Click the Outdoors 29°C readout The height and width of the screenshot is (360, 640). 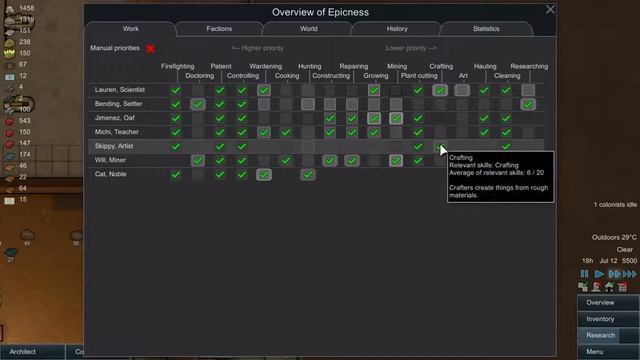pyautogui.click(x=614, y=238)
